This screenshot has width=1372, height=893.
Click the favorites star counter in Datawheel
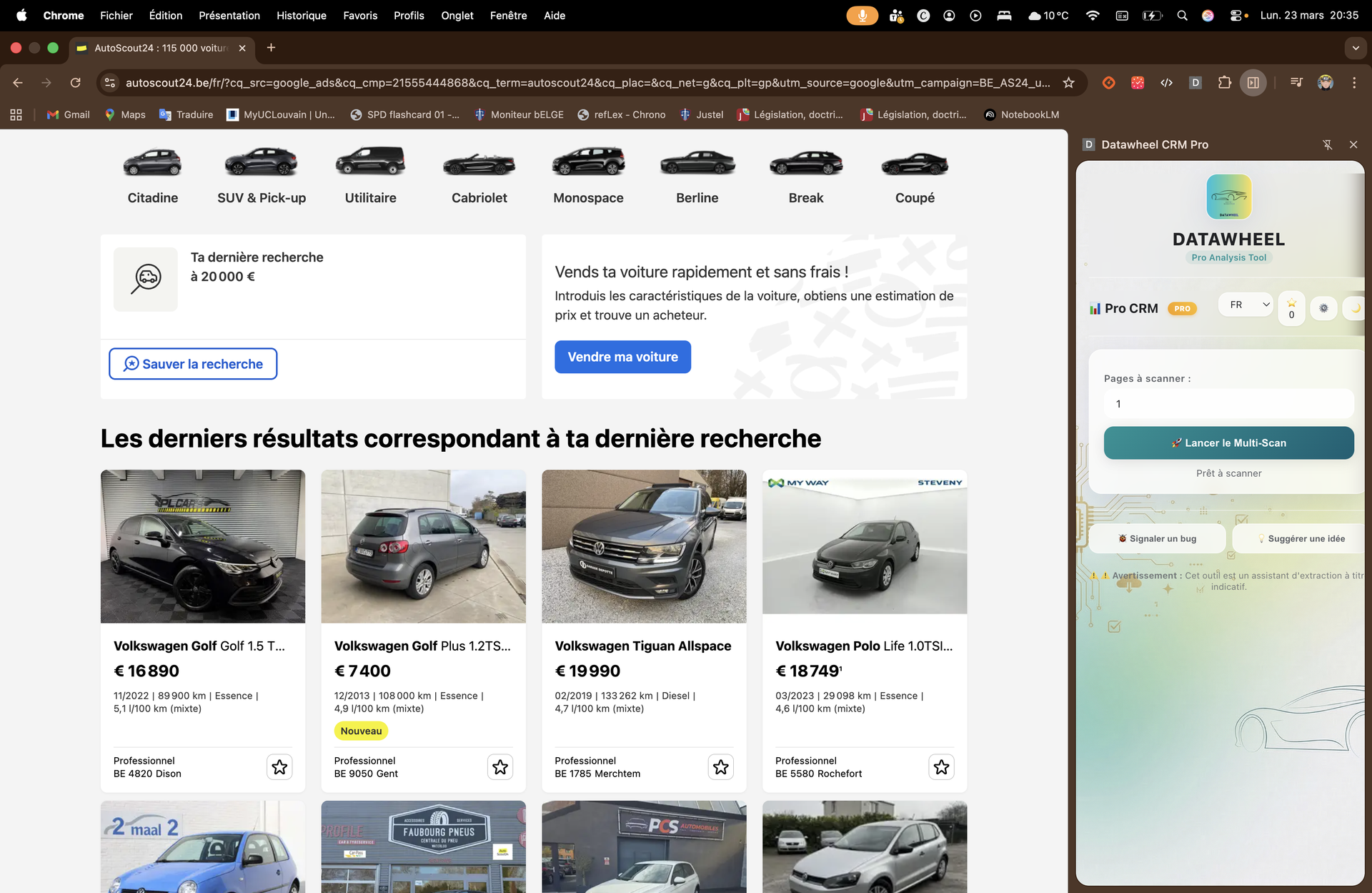1291,308
